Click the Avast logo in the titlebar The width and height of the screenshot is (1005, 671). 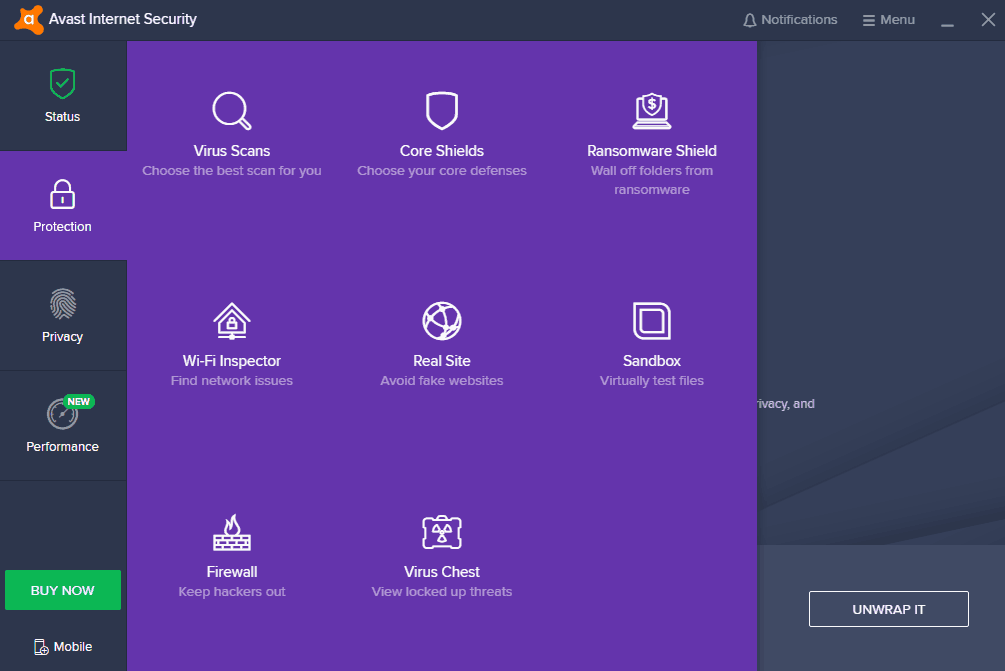tap(27, 19)
